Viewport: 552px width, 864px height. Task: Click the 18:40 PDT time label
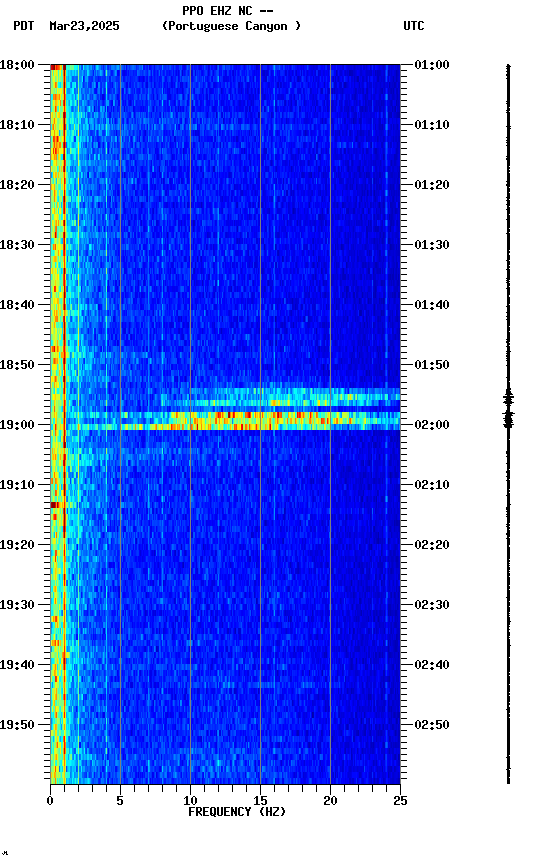coord(17,305)
